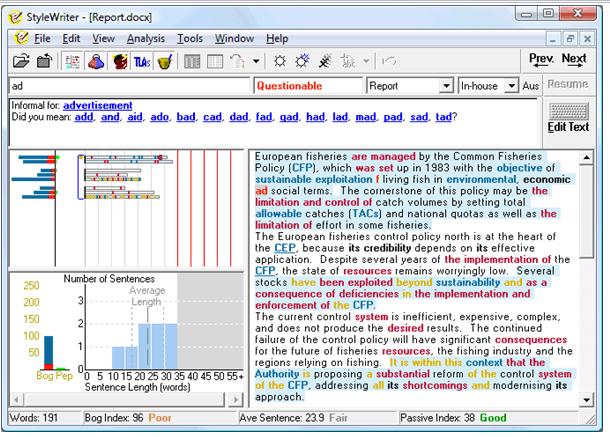Open the File menu
The width and height of the screenshot is (610, 437).
(x=42, y=39)
